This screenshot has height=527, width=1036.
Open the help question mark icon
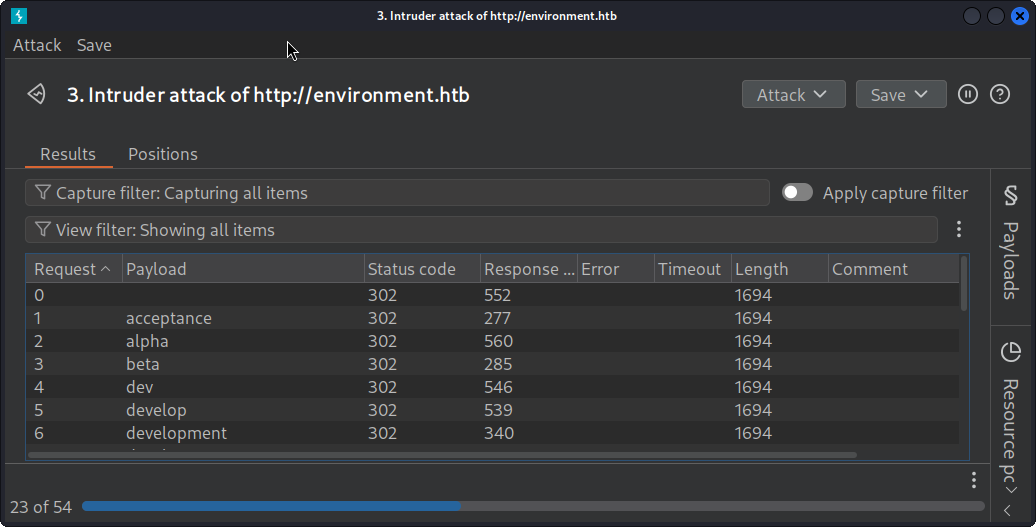click(1000, 94)
